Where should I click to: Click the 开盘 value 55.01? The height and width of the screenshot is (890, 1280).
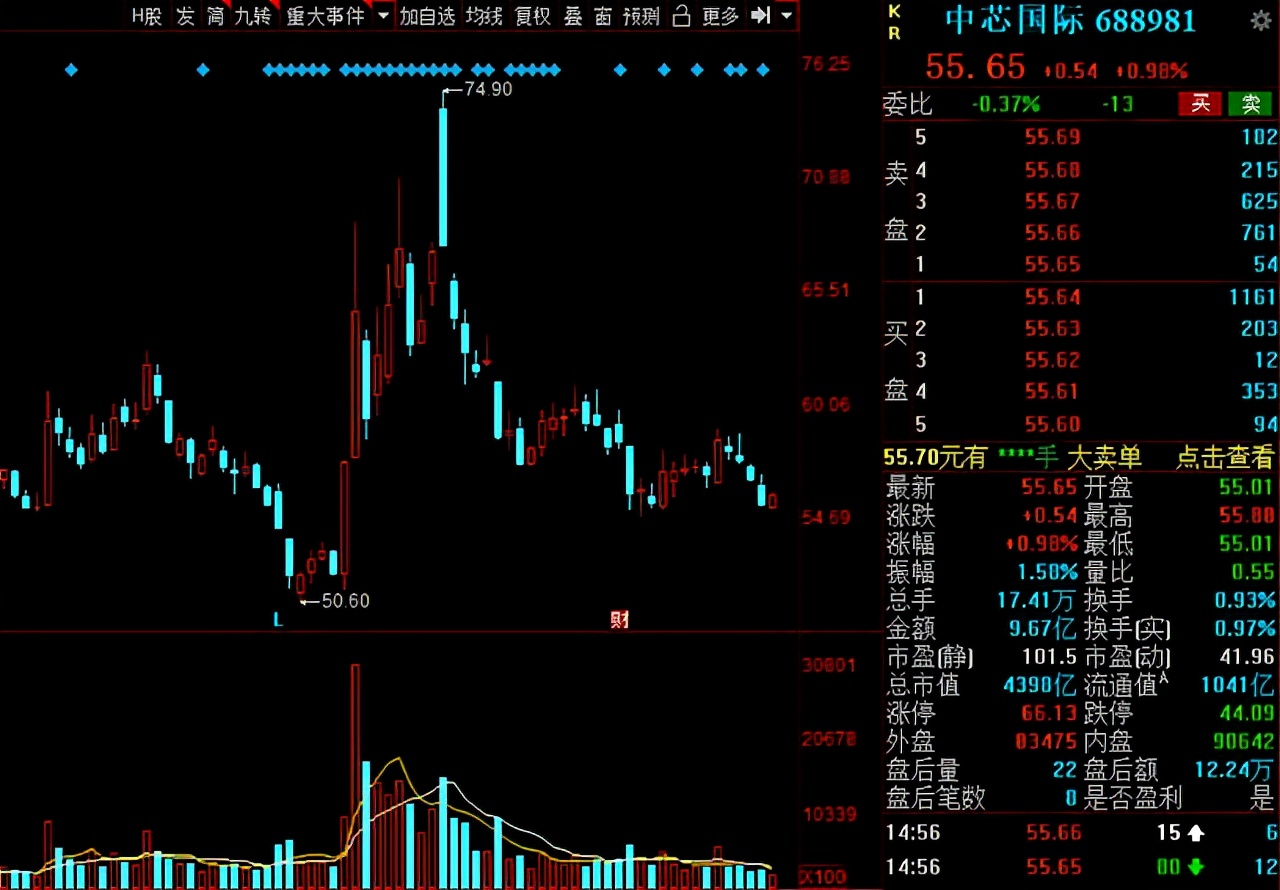1247,488
